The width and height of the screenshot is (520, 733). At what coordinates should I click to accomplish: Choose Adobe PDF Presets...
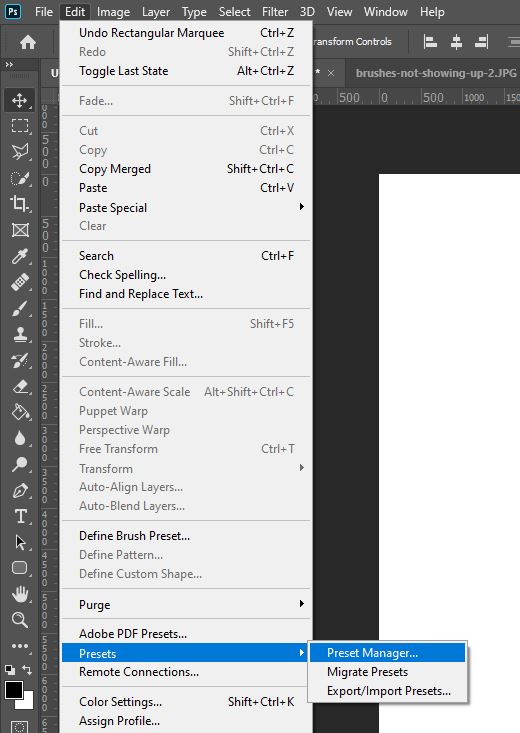187,634
